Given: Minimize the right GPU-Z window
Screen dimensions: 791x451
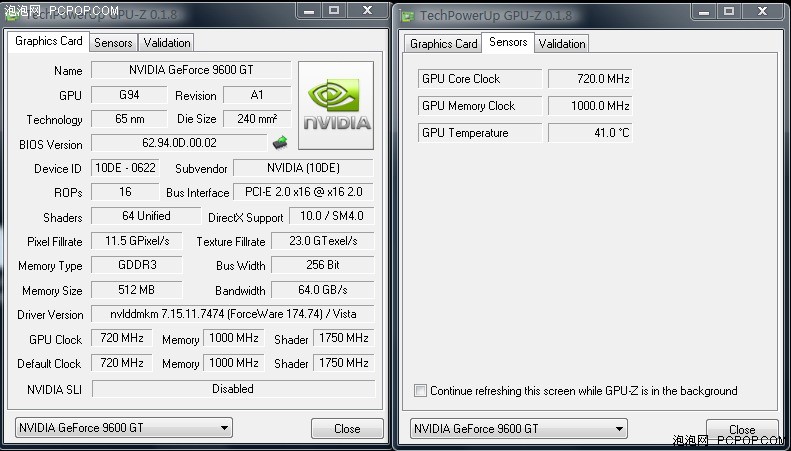Looking at the screenshot, I should [704, 11].
